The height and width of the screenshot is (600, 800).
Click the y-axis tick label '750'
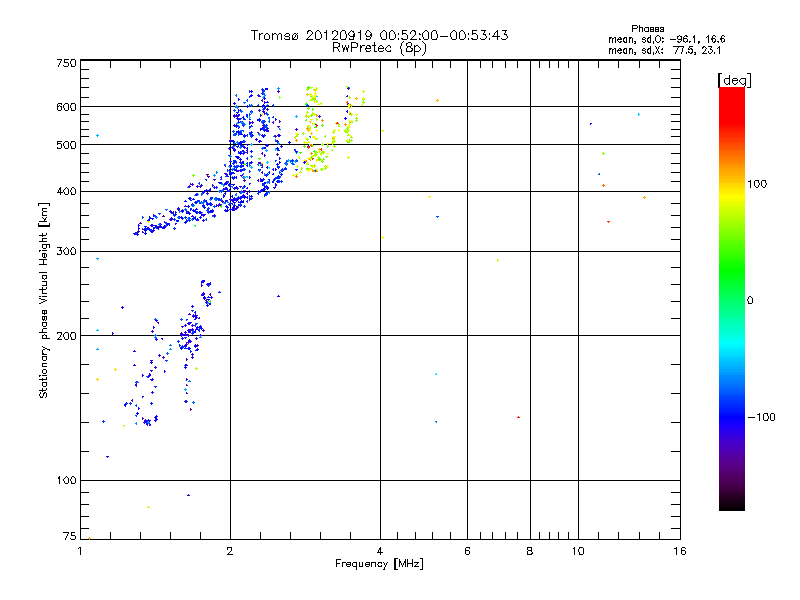[x=66, y=63]
